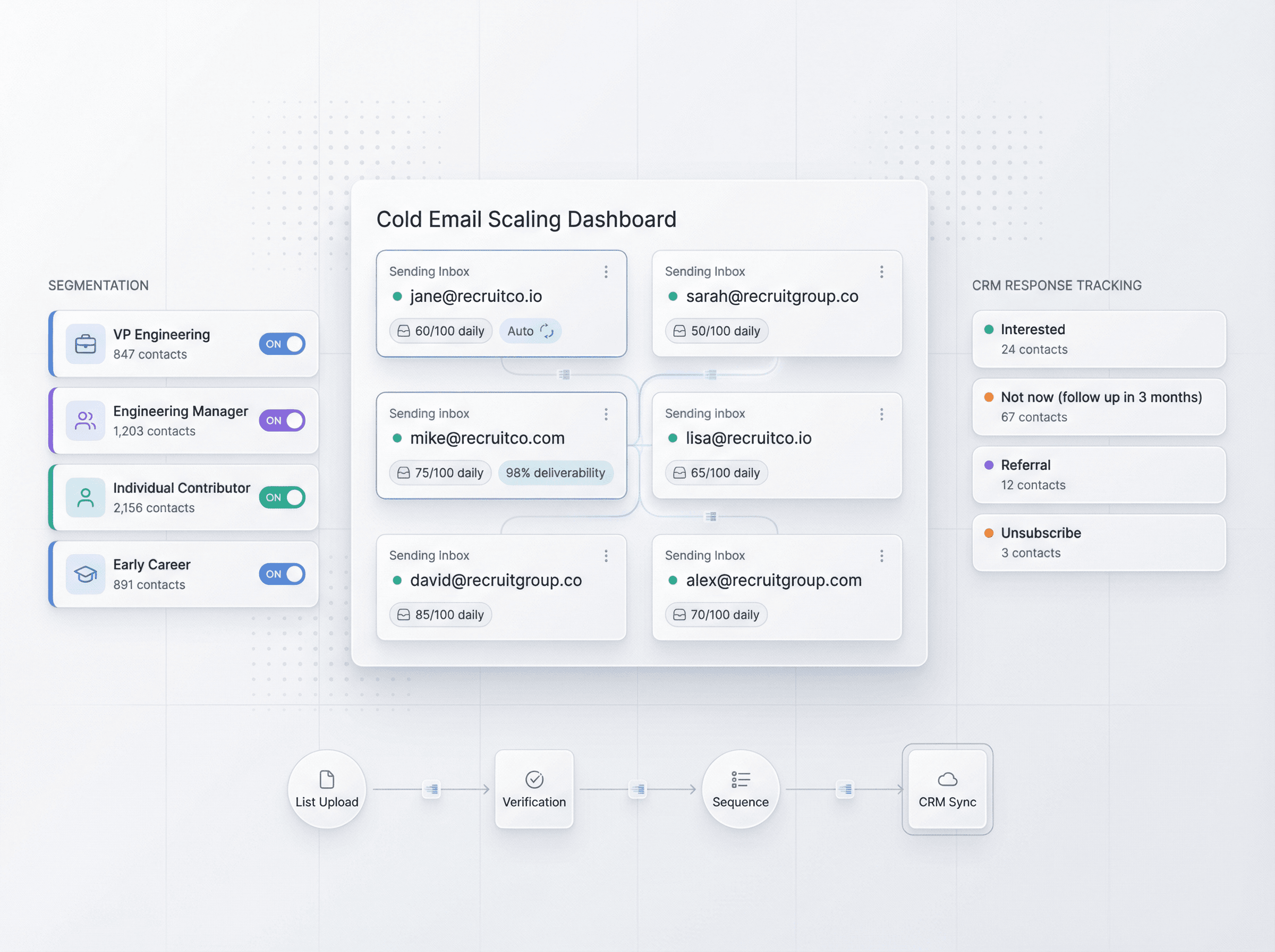The image size is (1275, 952).
Task: Disable the Engineering Manager segment
Action: [x=282, y=421]
